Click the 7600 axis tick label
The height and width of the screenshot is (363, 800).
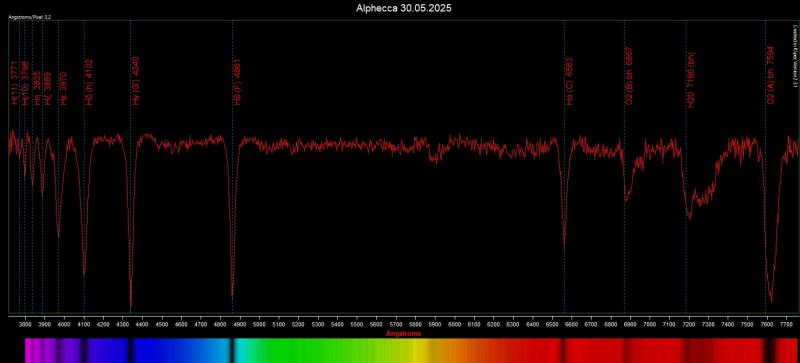click(x=767, y=324)
